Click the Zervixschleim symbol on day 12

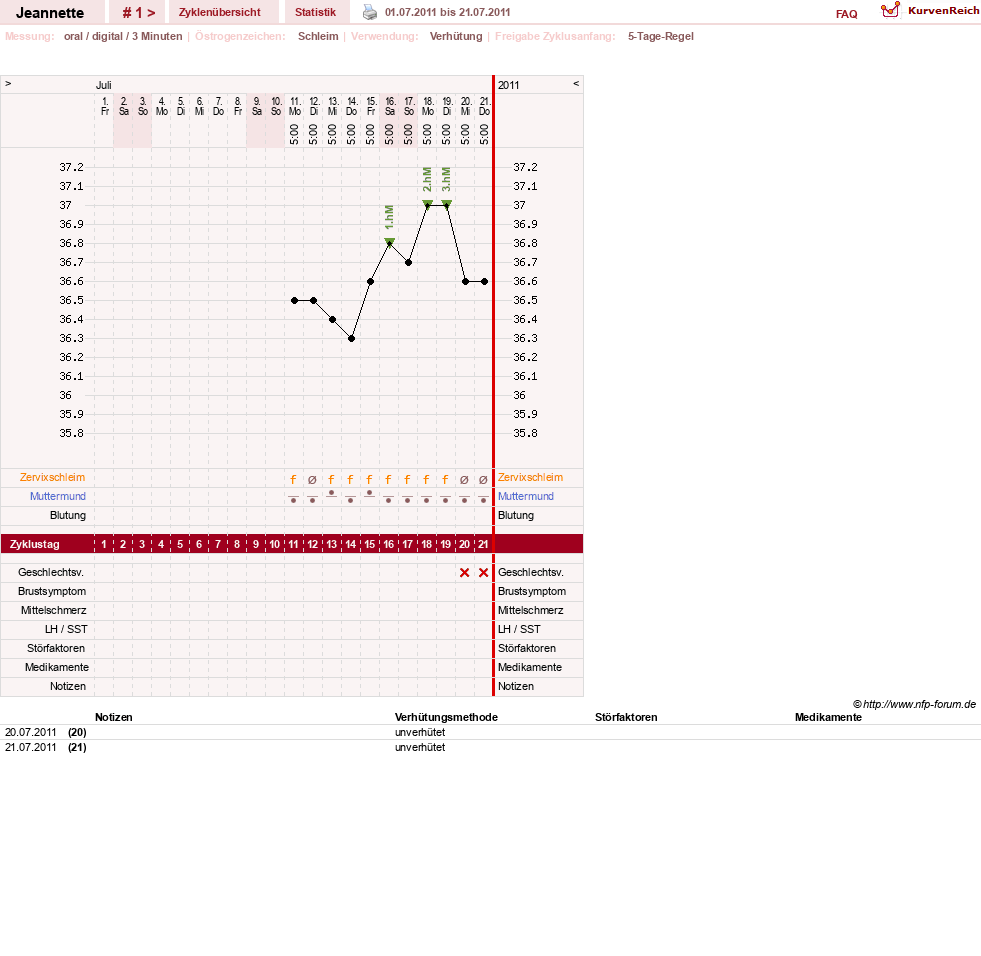coord(312,480)
